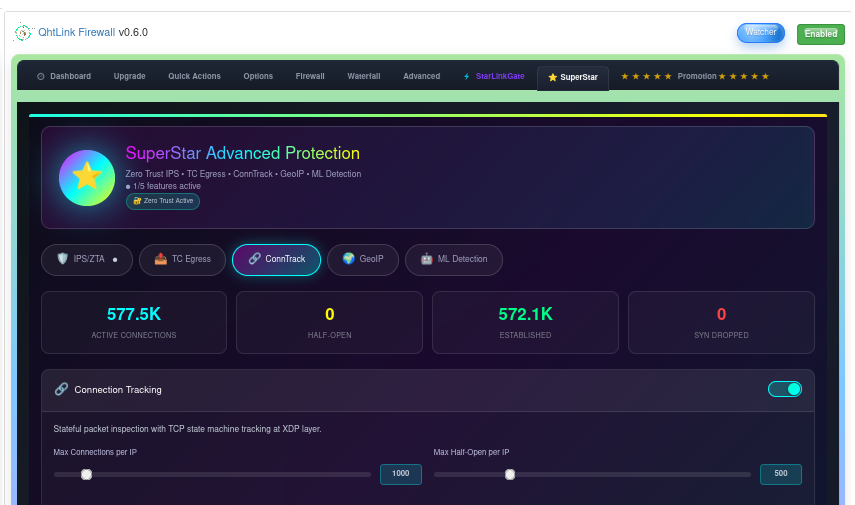Click the Max Connections value field showing 1000
The image size is (855, 505).
[x=400, y=474]
